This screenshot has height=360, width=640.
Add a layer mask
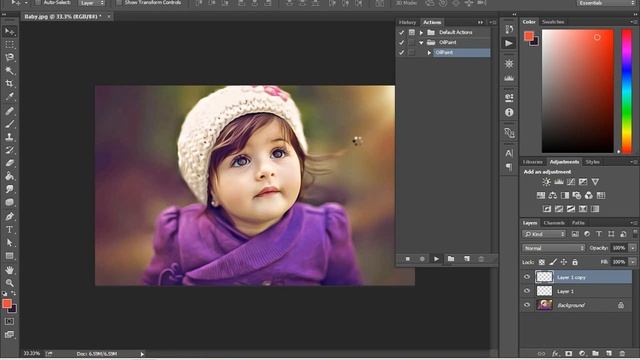point(569,353)
